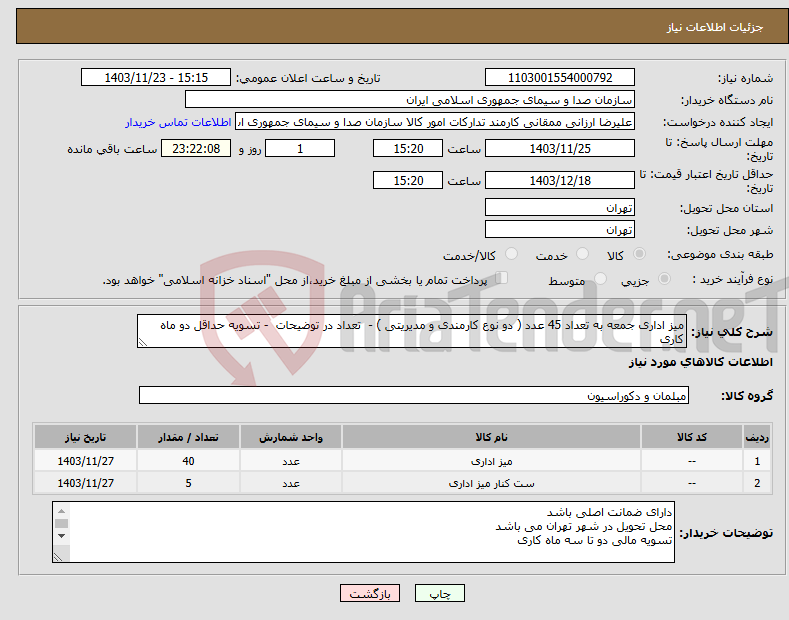Select the جزیی purchase type radio

[x=664, y=279]
